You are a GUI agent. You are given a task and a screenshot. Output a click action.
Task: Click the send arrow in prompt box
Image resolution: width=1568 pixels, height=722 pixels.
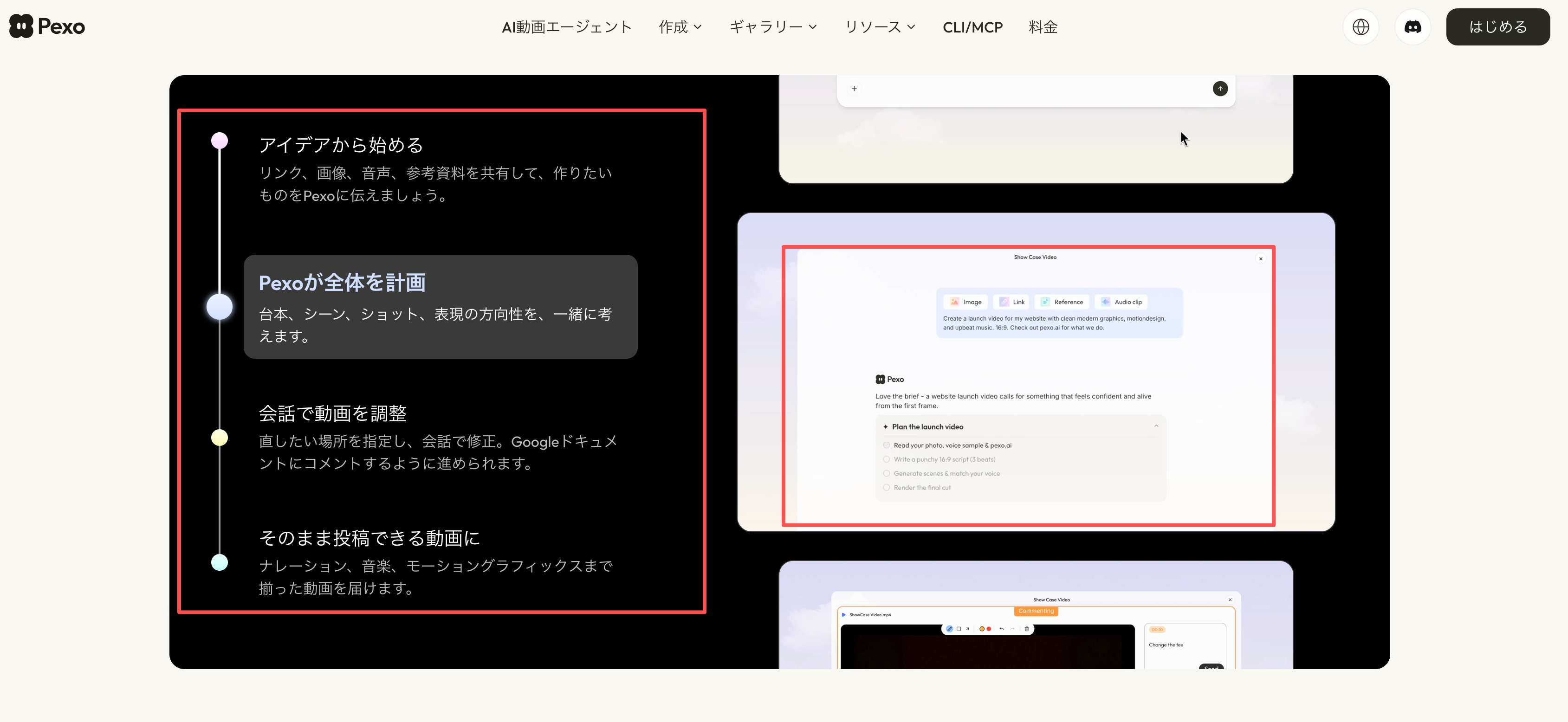[1220, 89]
